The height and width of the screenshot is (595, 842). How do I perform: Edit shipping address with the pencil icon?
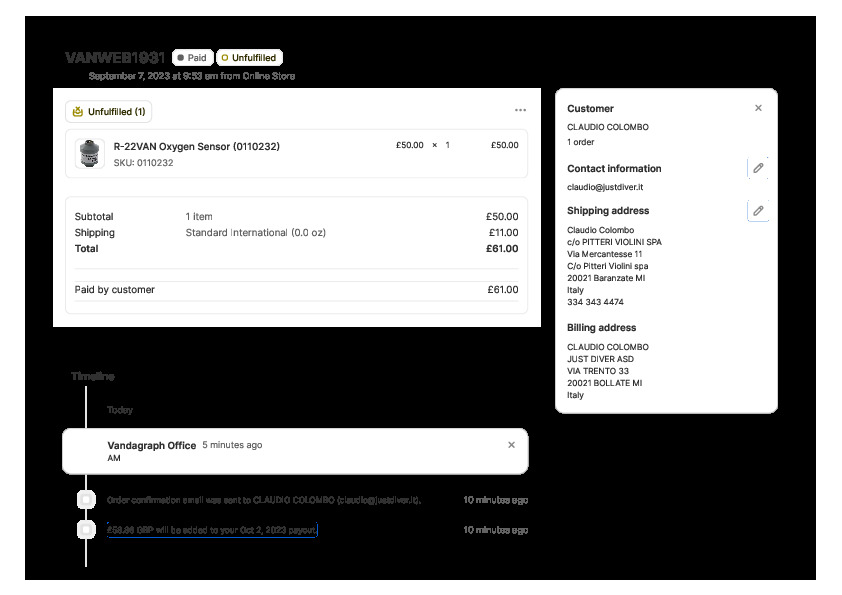758,210
